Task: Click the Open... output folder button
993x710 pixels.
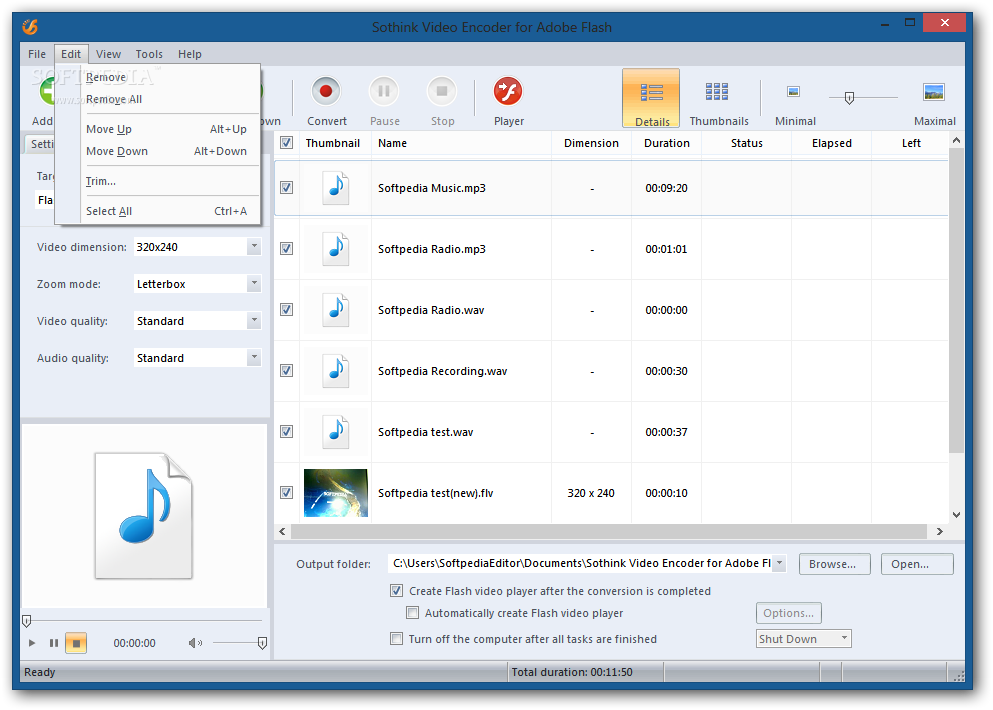Action: tap(917, 564)
